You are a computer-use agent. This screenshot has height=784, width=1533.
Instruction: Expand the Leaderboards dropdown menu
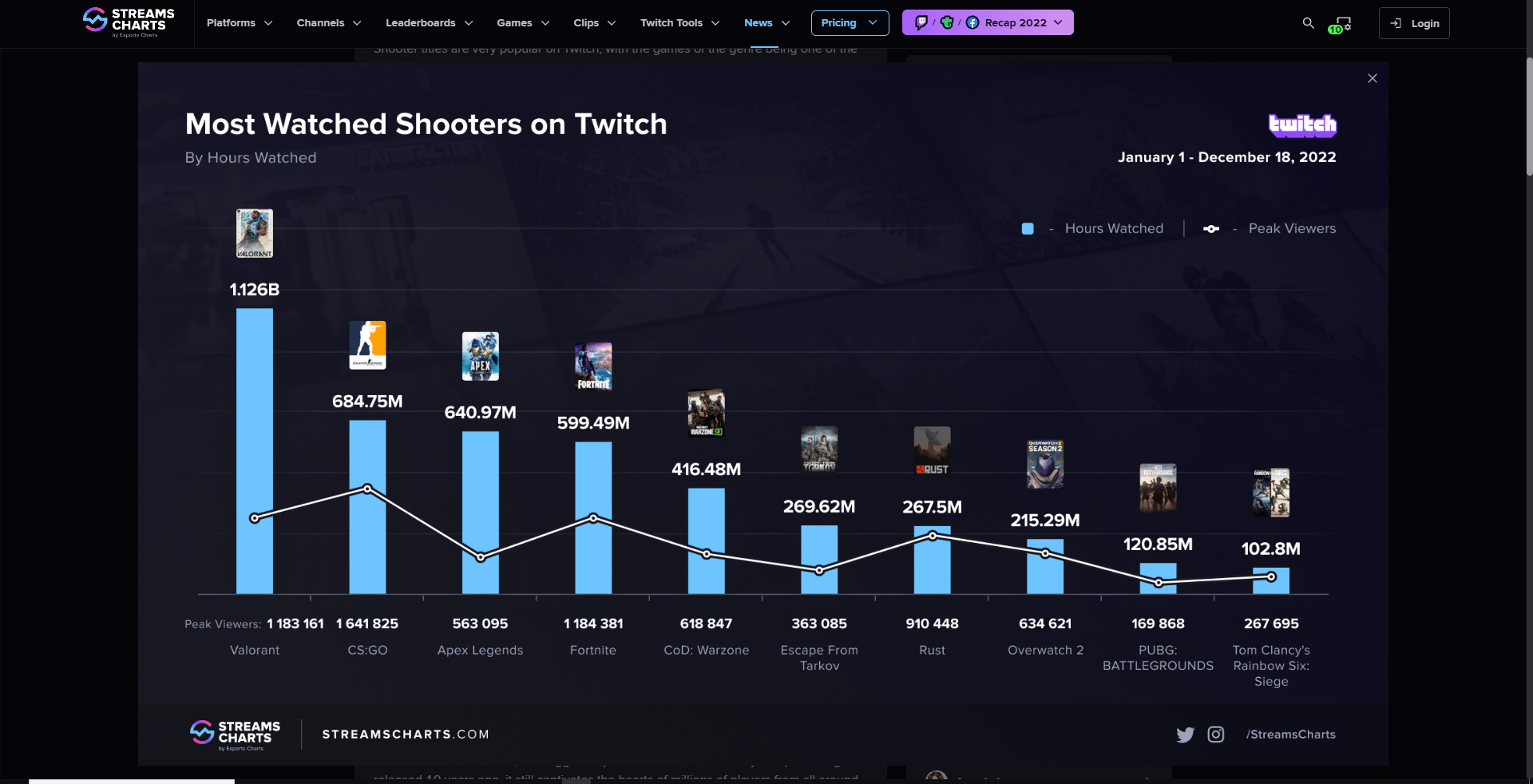coord(430,22)
